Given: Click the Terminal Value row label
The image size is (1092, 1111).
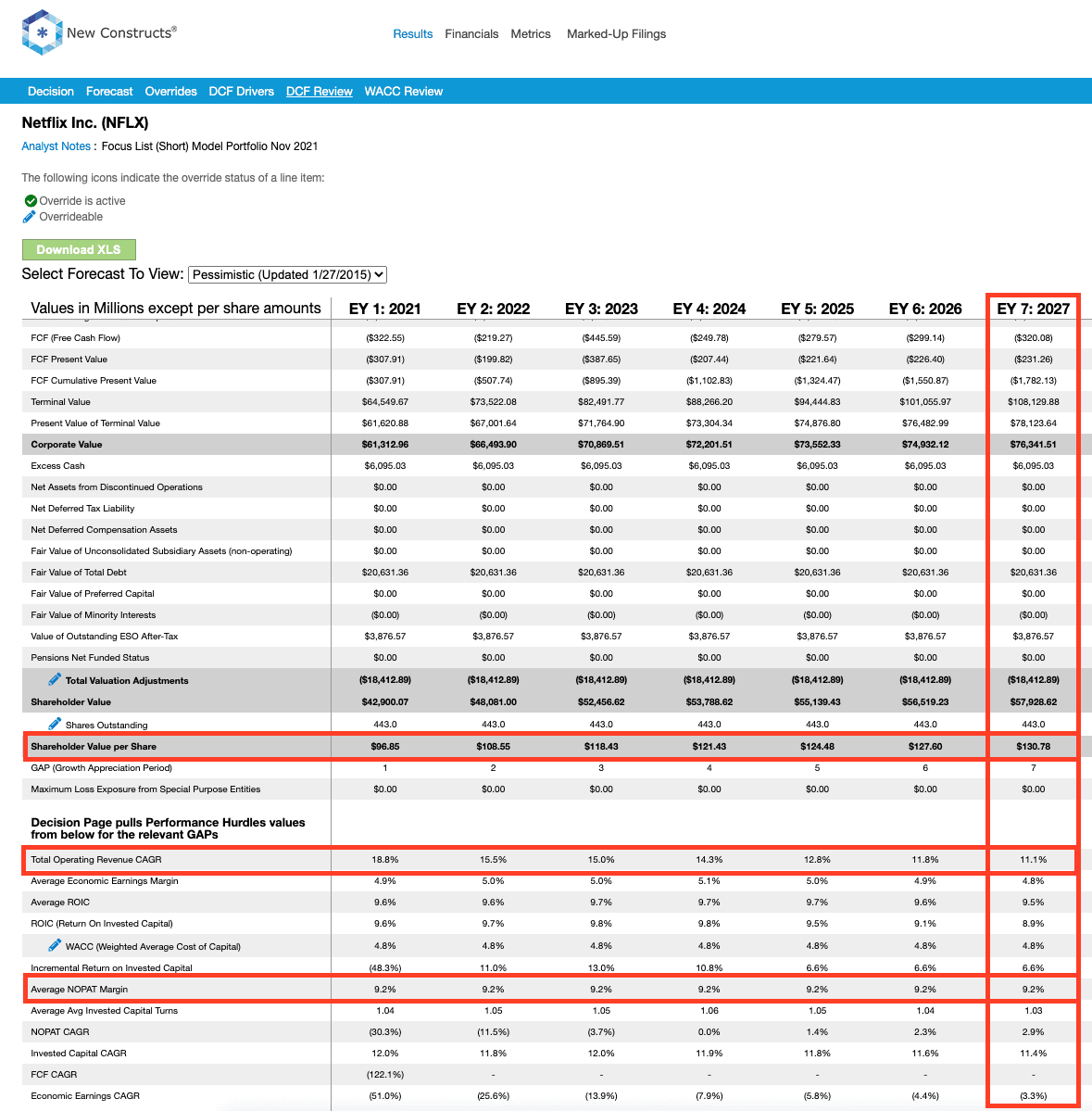Looking at the screenshot, I should point(61,402).
